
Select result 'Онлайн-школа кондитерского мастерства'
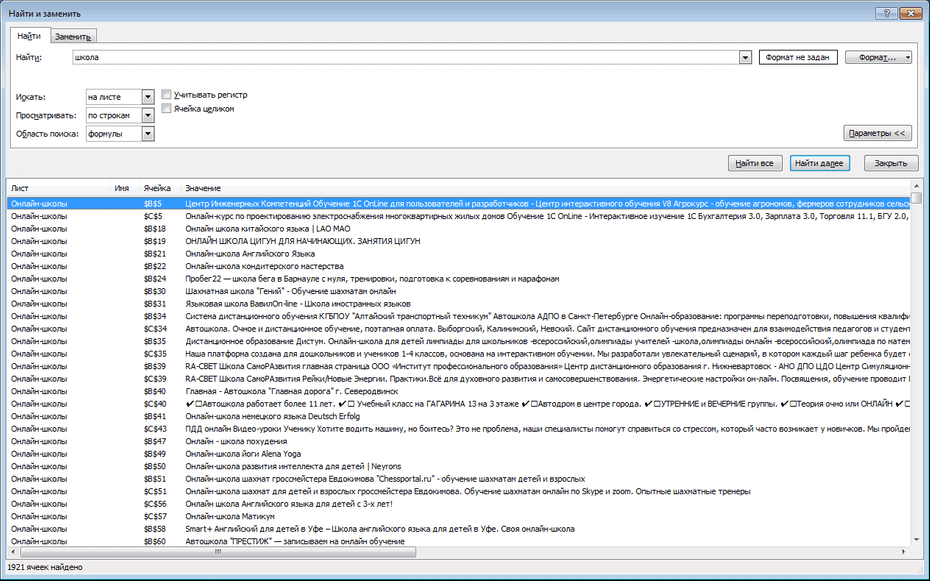click(458, 266)
